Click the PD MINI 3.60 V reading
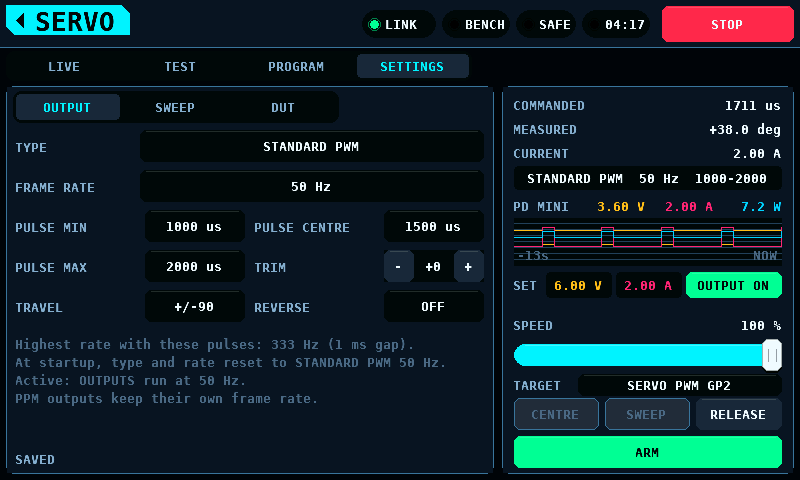Viewport: 800px width, 480px height. (621, 207)
